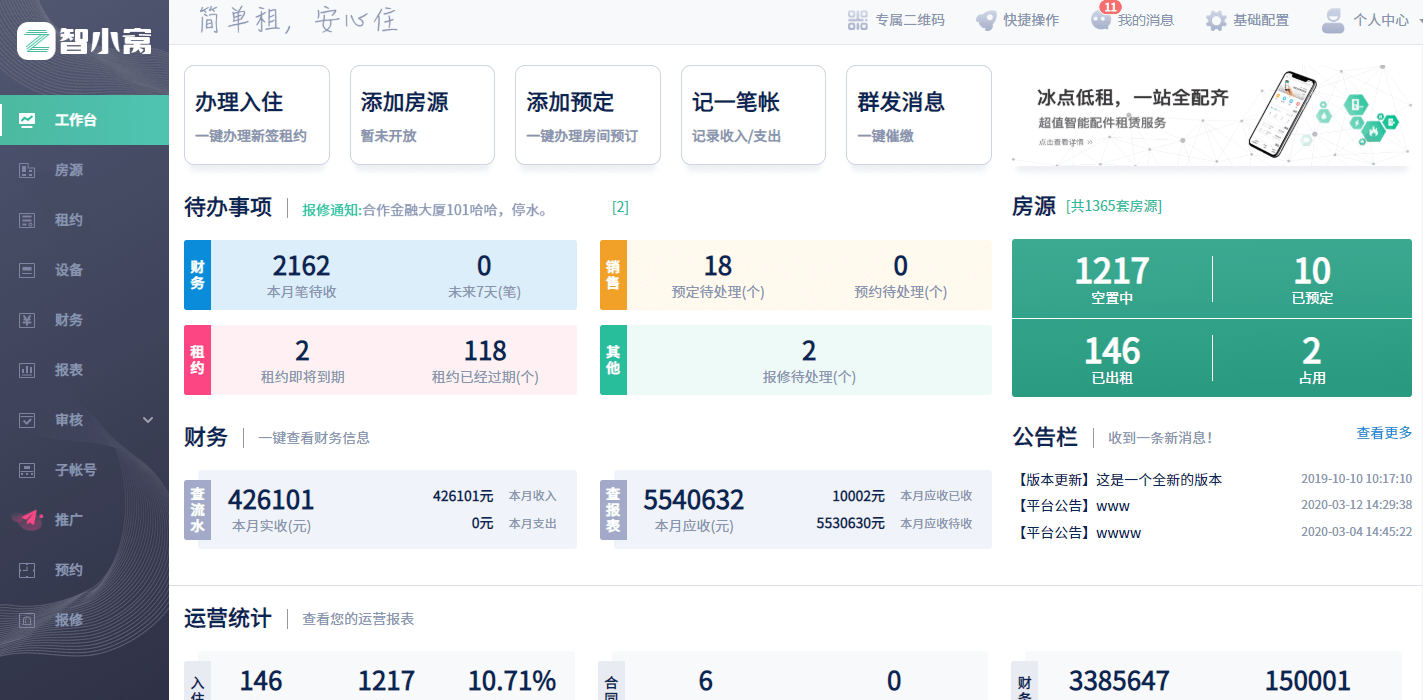Click the 智小寓 logo

click(85, 40)
